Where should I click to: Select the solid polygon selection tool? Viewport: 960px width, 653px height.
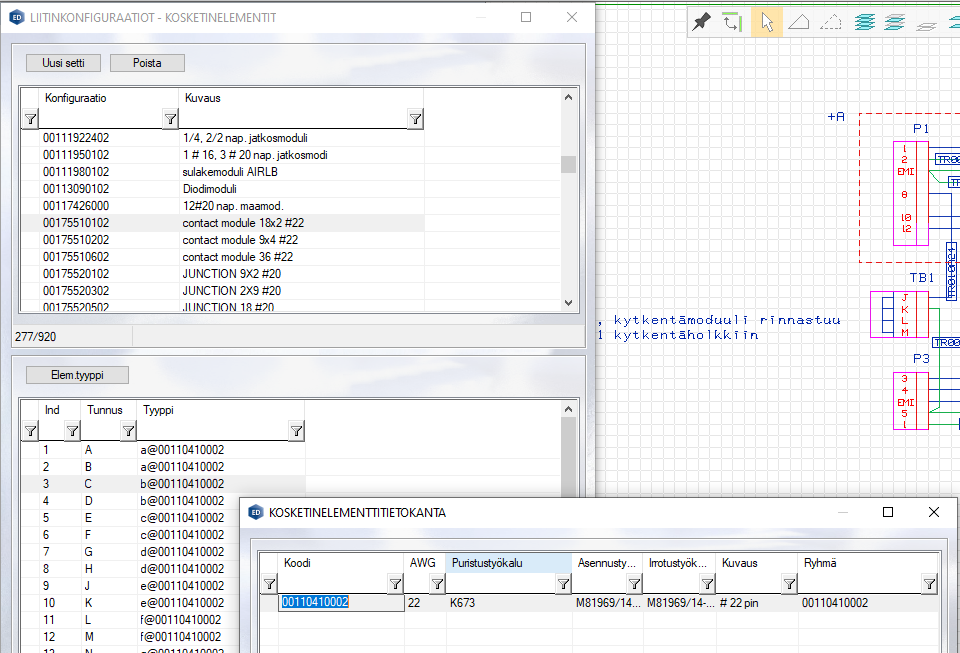click(x=799, y=22)
